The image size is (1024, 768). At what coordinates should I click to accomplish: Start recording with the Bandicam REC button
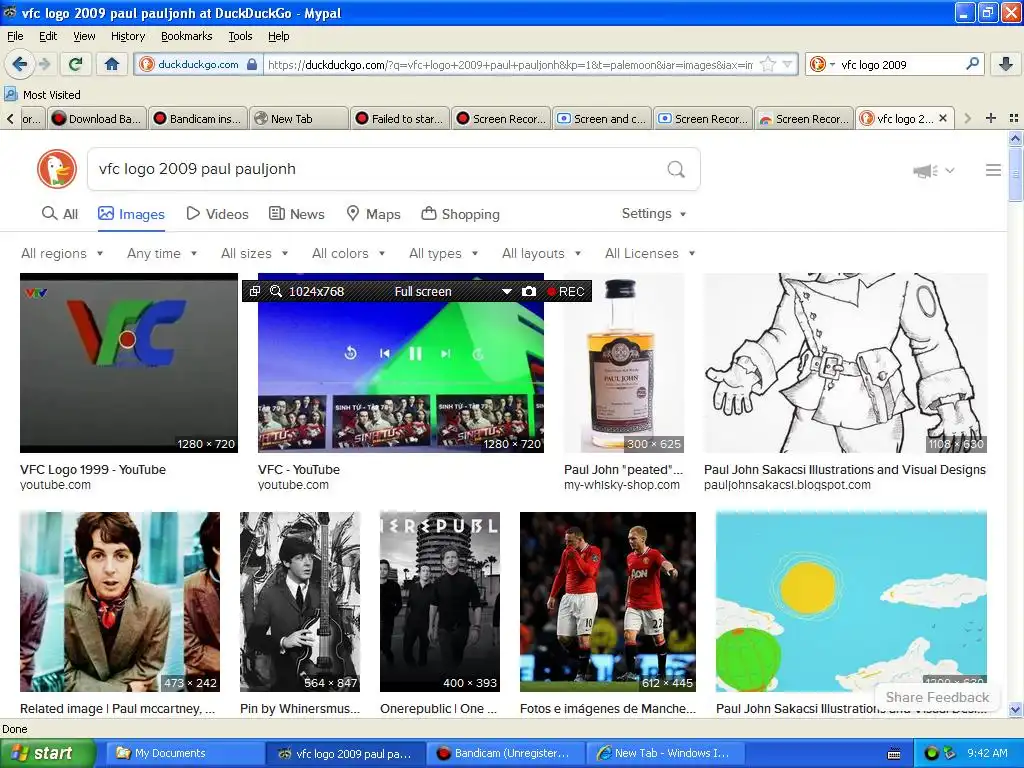(x=566, y=291)
